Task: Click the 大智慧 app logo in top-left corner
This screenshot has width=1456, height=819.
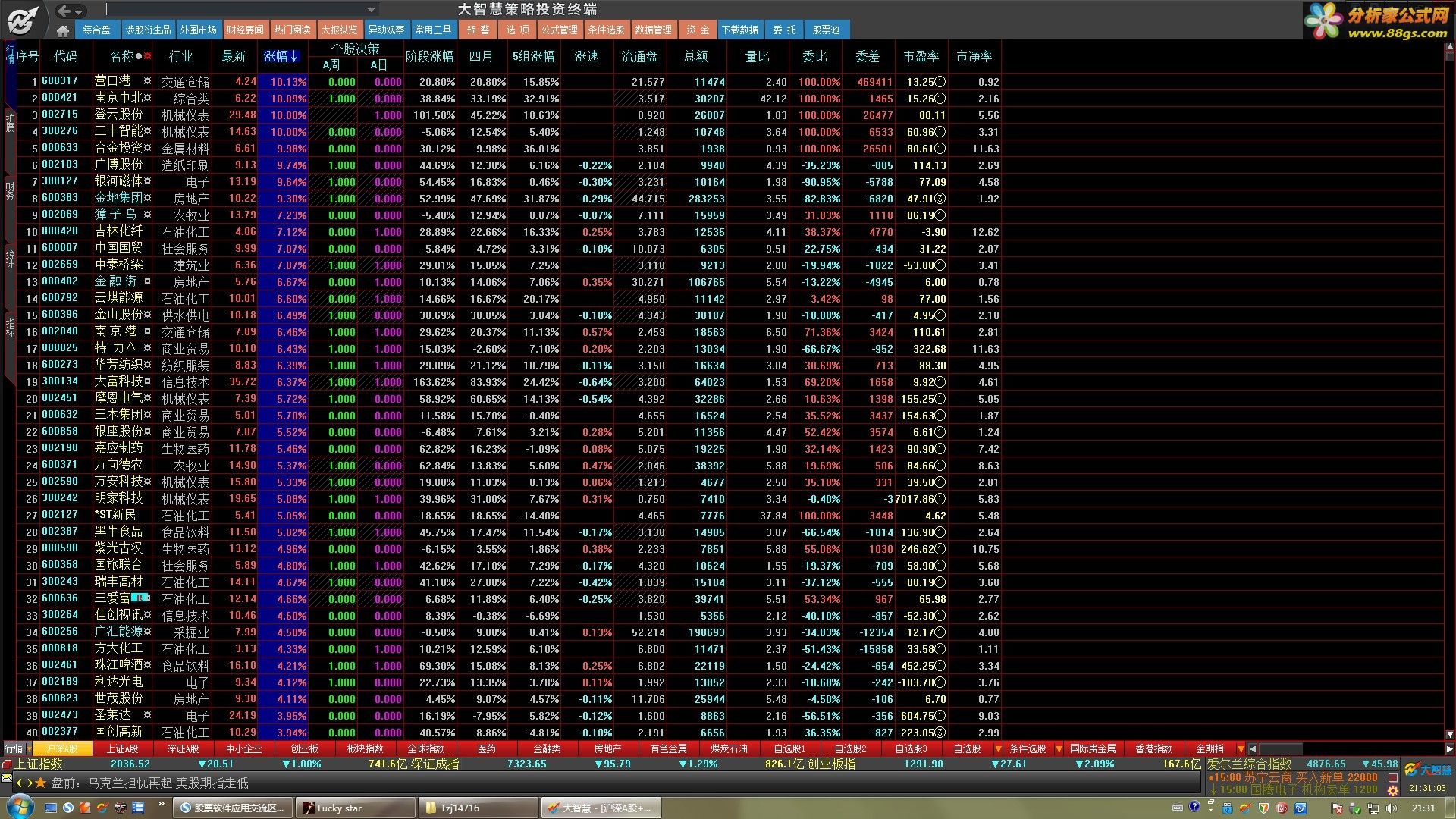Action: pos(23,20)
